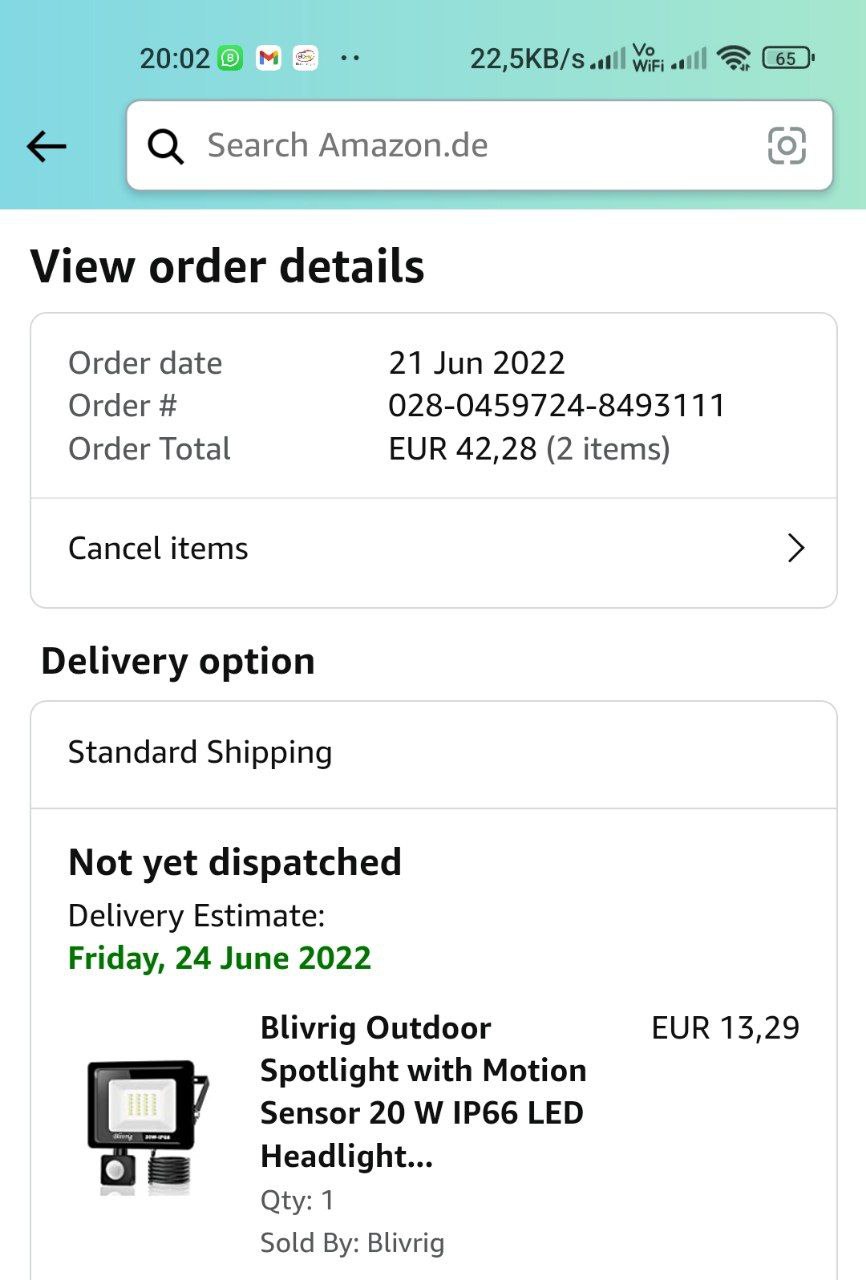Image resolution: width=866 pixels, height=1280 pixels.
Task: Tap the WhatsApp Business notification icon
Action: [x=231, y=58]
